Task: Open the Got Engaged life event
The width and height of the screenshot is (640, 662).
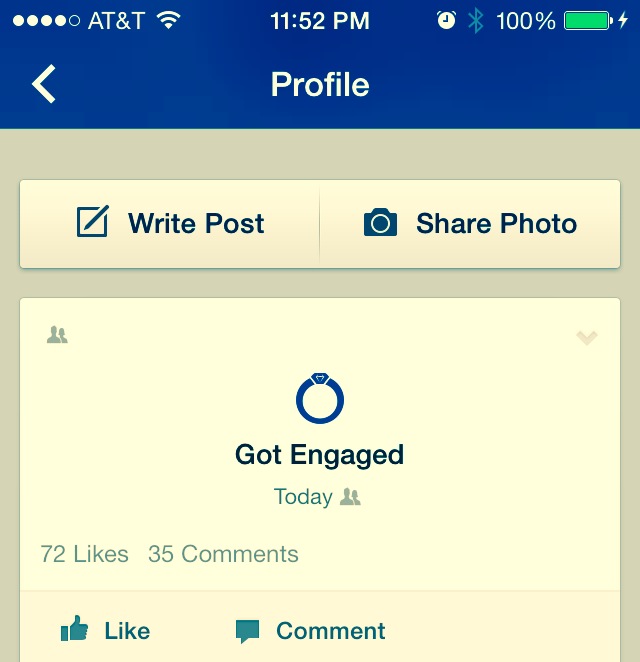Action: [x=320, y=455]
